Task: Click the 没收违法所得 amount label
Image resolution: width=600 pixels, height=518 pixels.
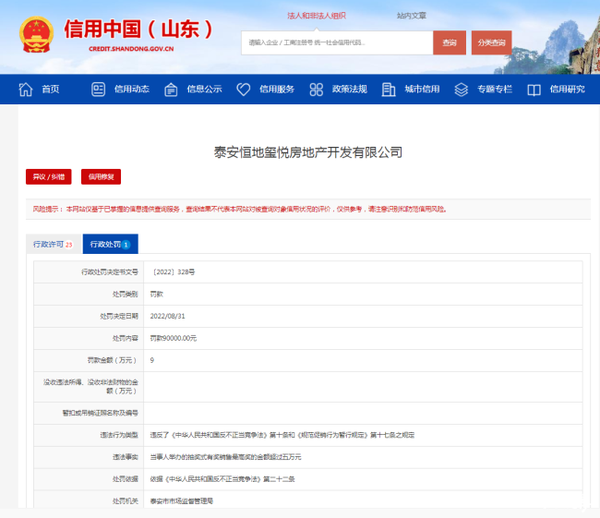Action: click(91, 386)
